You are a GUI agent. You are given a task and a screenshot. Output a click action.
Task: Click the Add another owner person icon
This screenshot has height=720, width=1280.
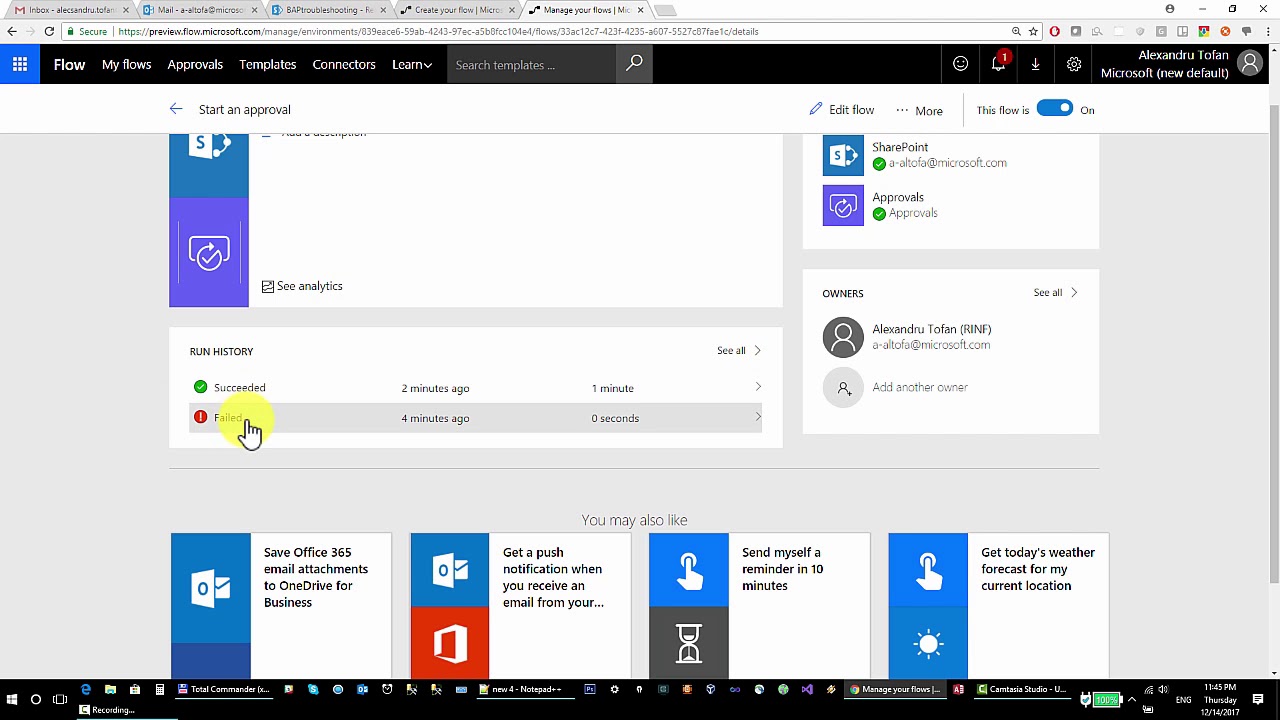pos(843,388)
